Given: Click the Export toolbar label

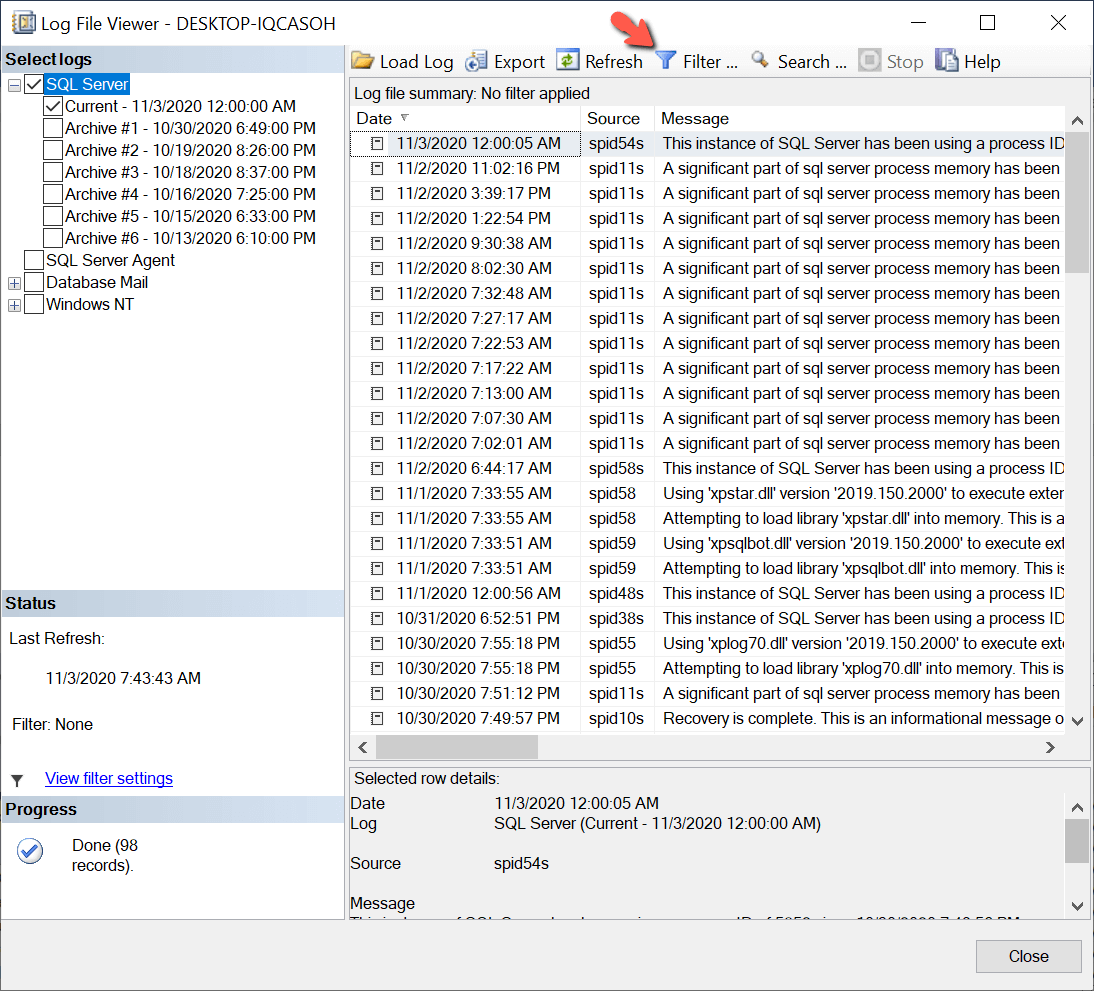Looking at the screenshot, I should [x=519, y=61].
